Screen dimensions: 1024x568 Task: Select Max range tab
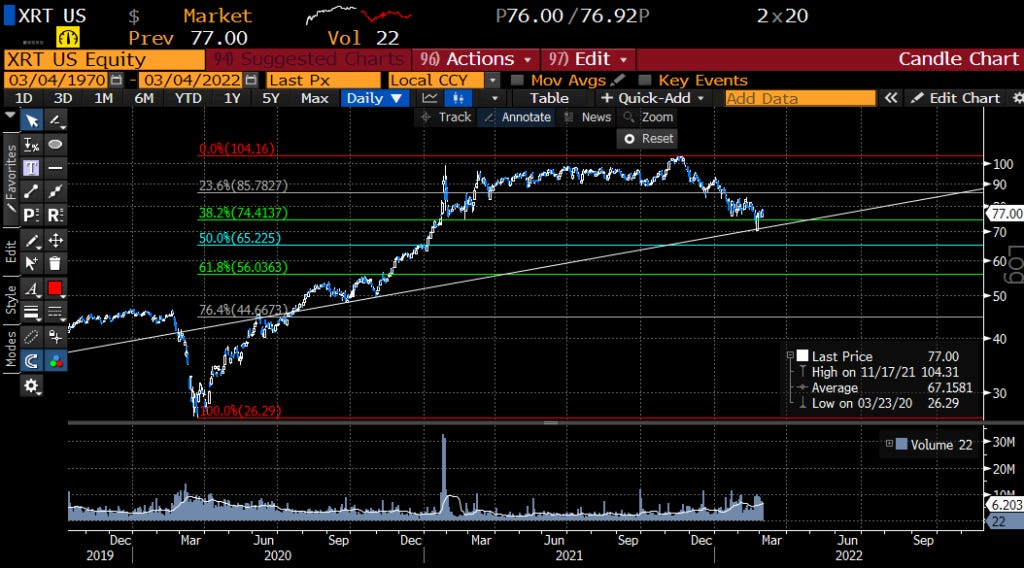(314, 98)
